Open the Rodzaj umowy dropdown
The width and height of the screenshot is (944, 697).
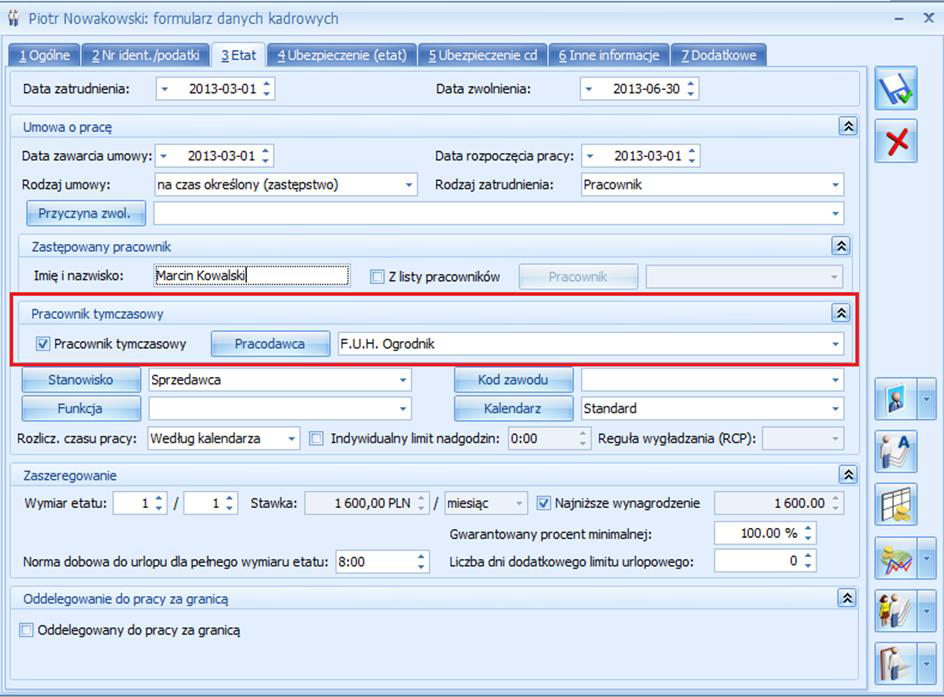(x=409, y=185)
